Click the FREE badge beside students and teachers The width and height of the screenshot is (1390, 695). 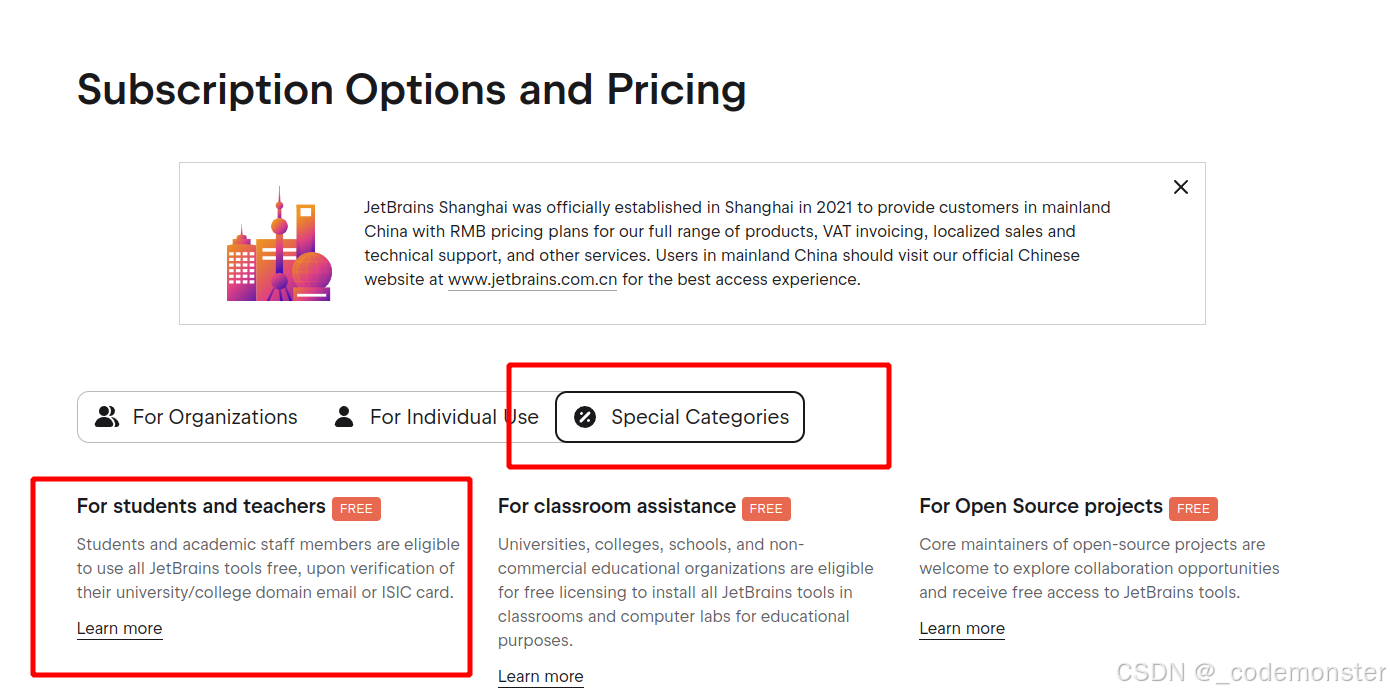tap(356, 508)
